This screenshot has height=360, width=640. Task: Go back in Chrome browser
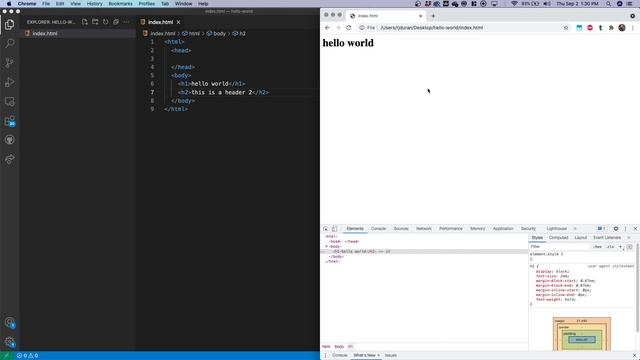point(327,28)
